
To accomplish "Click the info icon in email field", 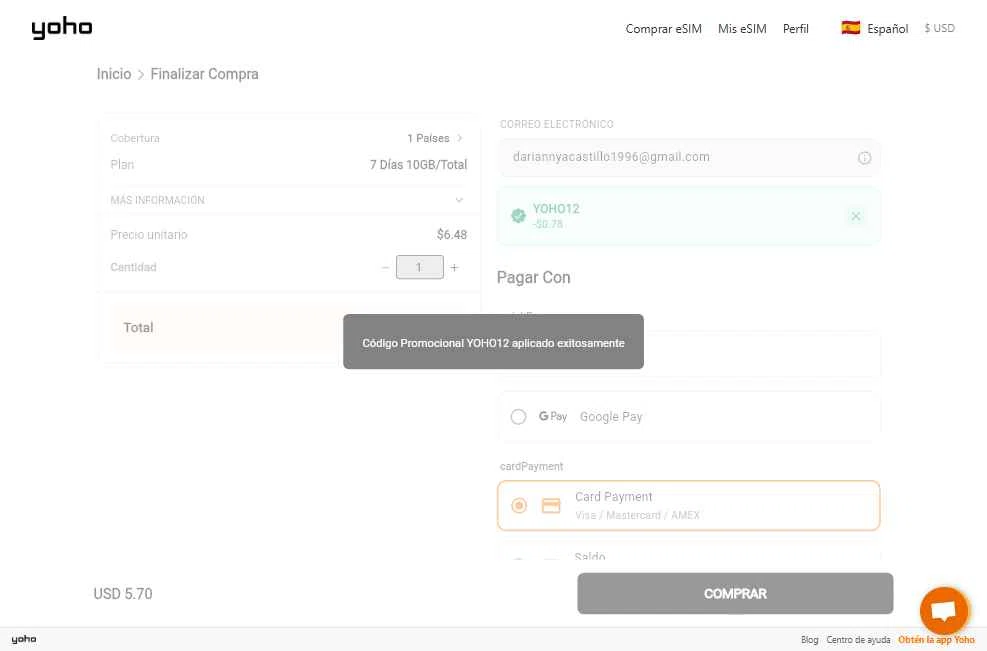I will point(864,158).
